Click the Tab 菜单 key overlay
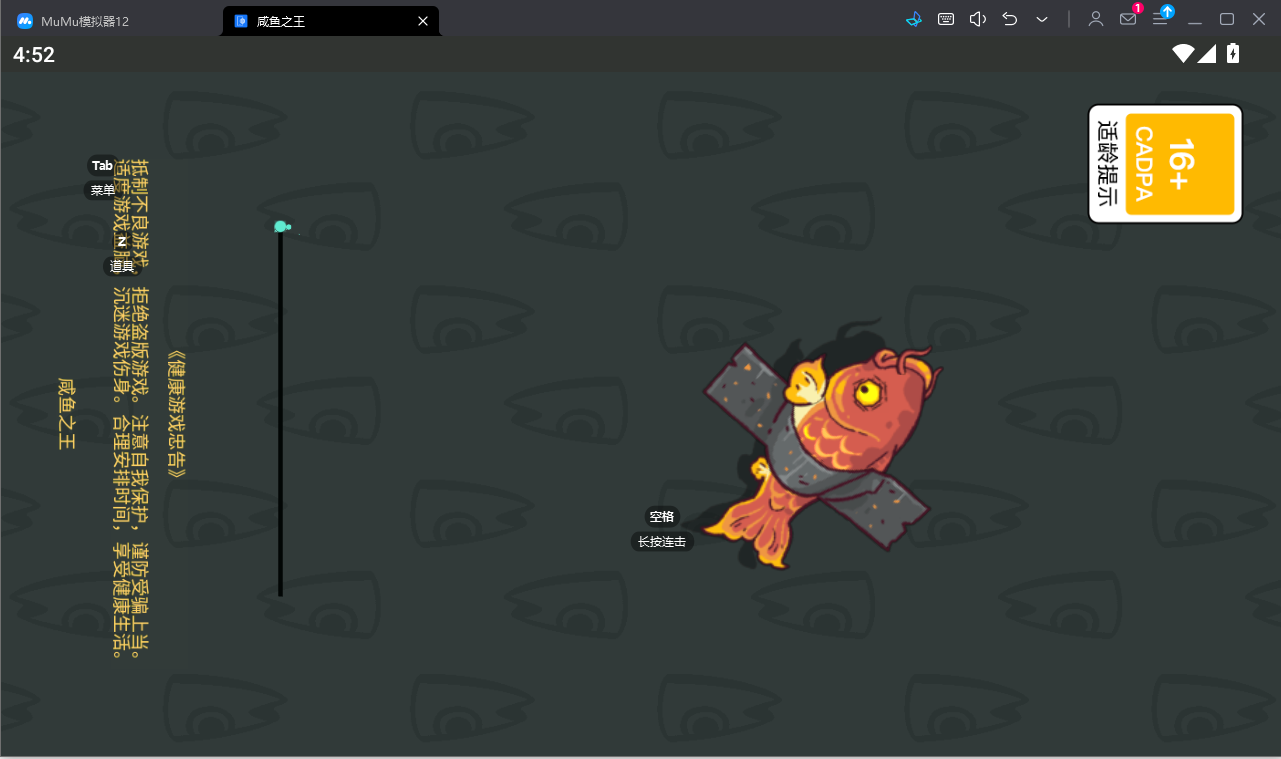This screenshot has height=759, width=1281. pyautogui.click(x=102, y=178)
